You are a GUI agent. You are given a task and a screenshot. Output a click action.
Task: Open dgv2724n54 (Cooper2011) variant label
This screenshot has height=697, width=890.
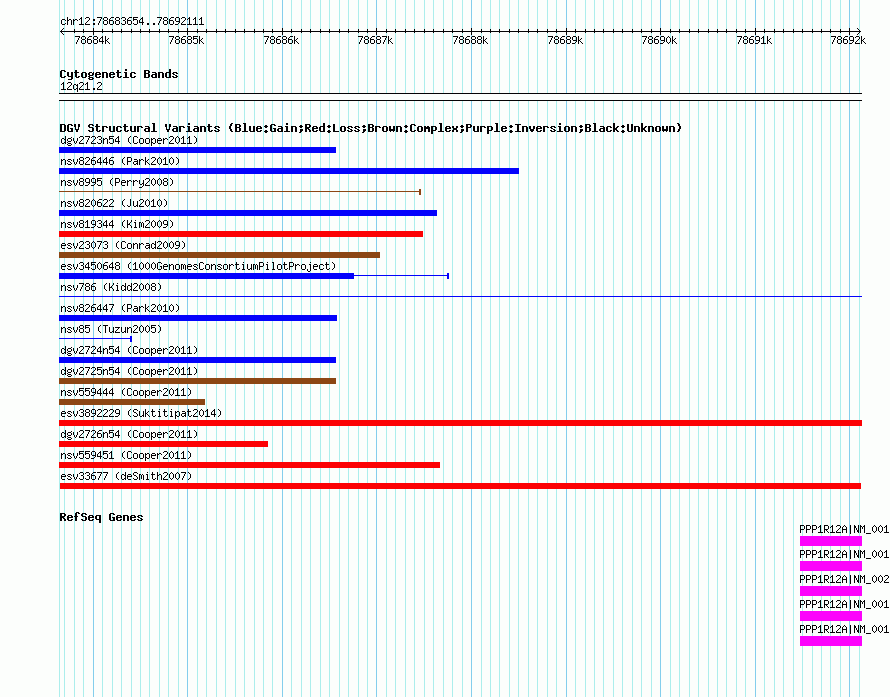click(129, 350)
